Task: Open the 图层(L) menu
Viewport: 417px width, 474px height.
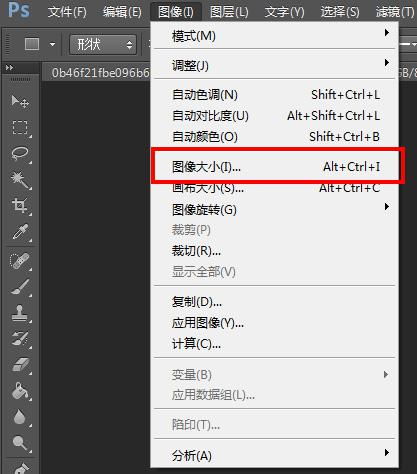Action: coord(229,12)
